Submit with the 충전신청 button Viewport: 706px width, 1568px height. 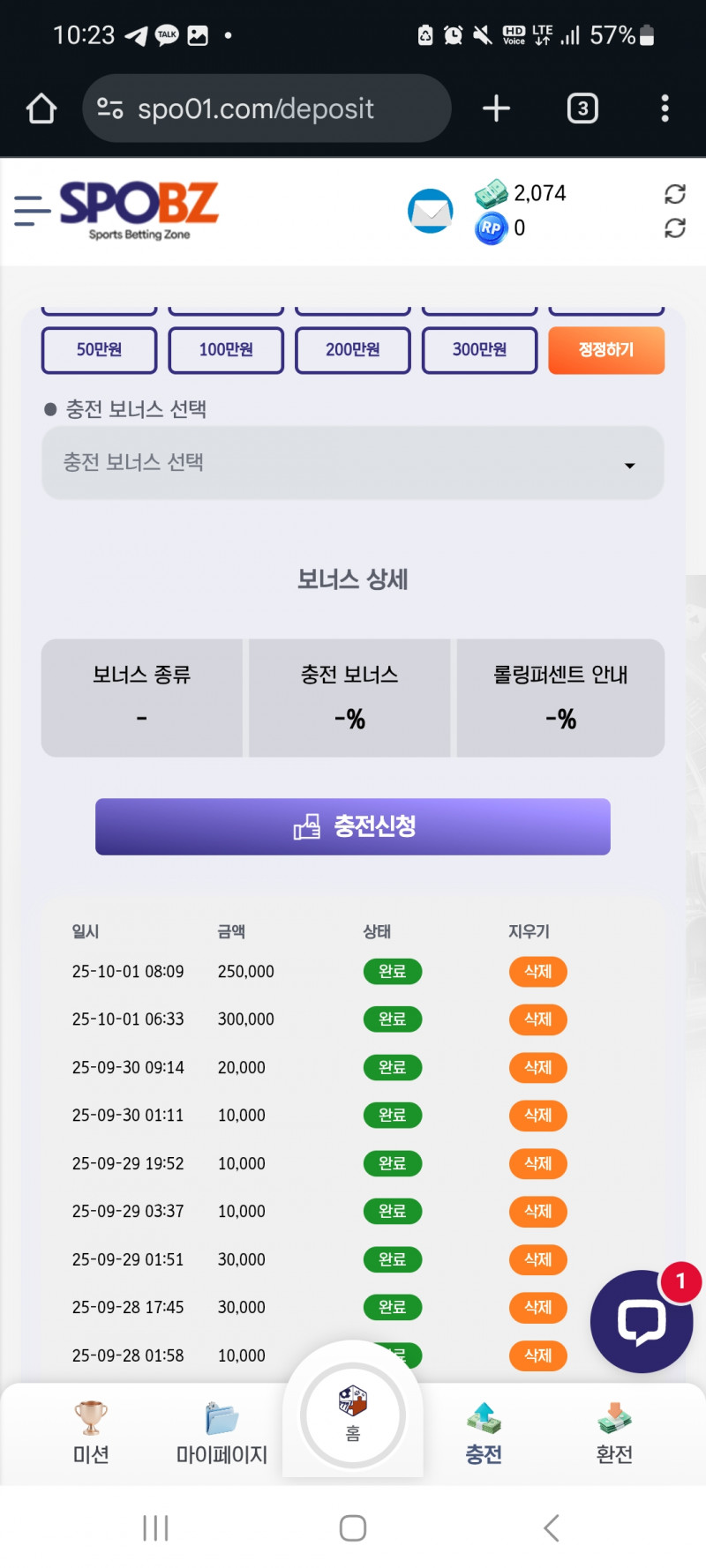[x=353, y=826]
